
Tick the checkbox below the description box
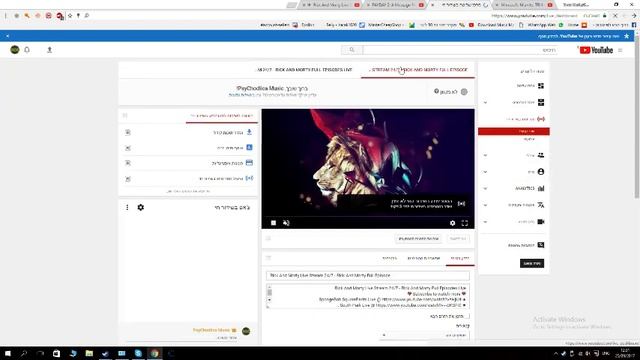point(467,316)
